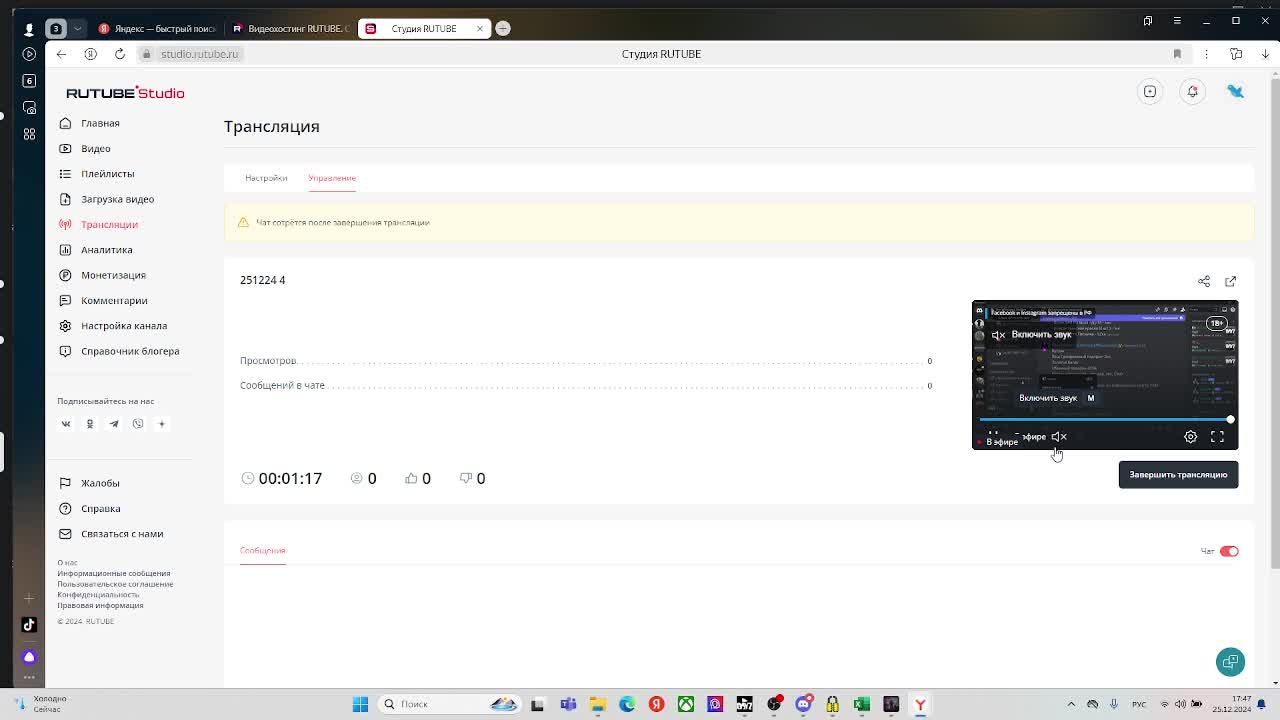
Task: Open broadcast in new window icon
Action: pos(1231,281)
